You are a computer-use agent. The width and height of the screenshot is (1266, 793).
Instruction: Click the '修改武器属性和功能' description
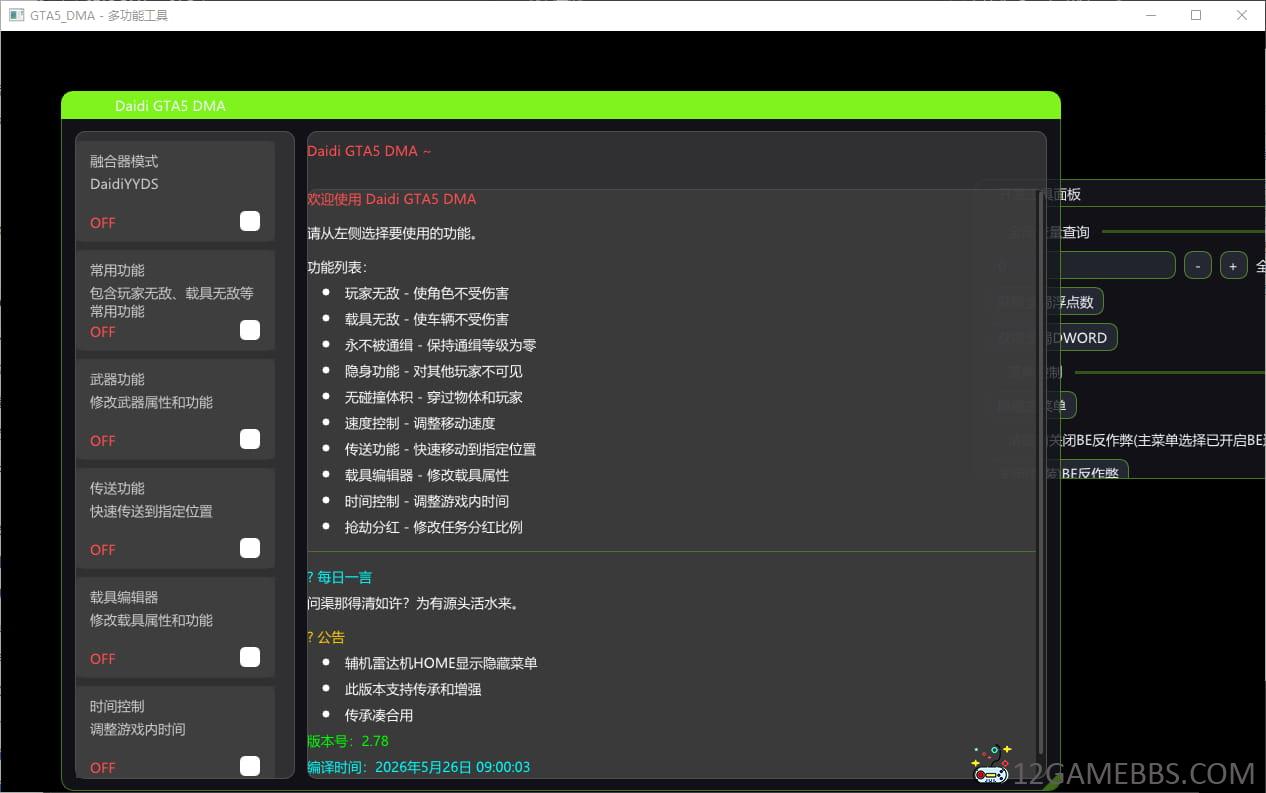coord(151,402)
